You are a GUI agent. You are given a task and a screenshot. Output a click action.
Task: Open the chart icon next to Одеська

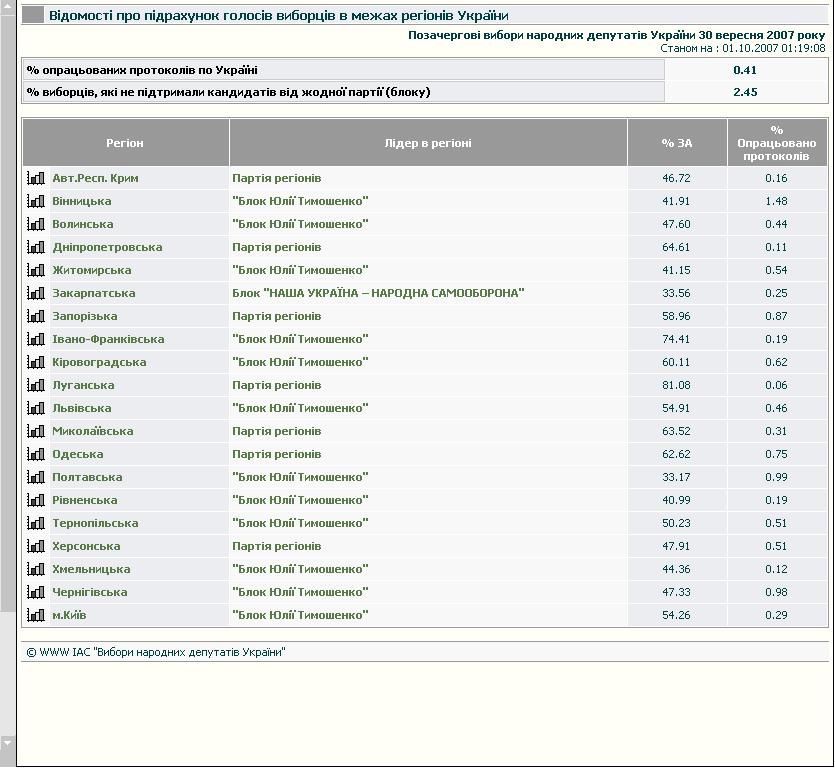(x=36, y=454)
